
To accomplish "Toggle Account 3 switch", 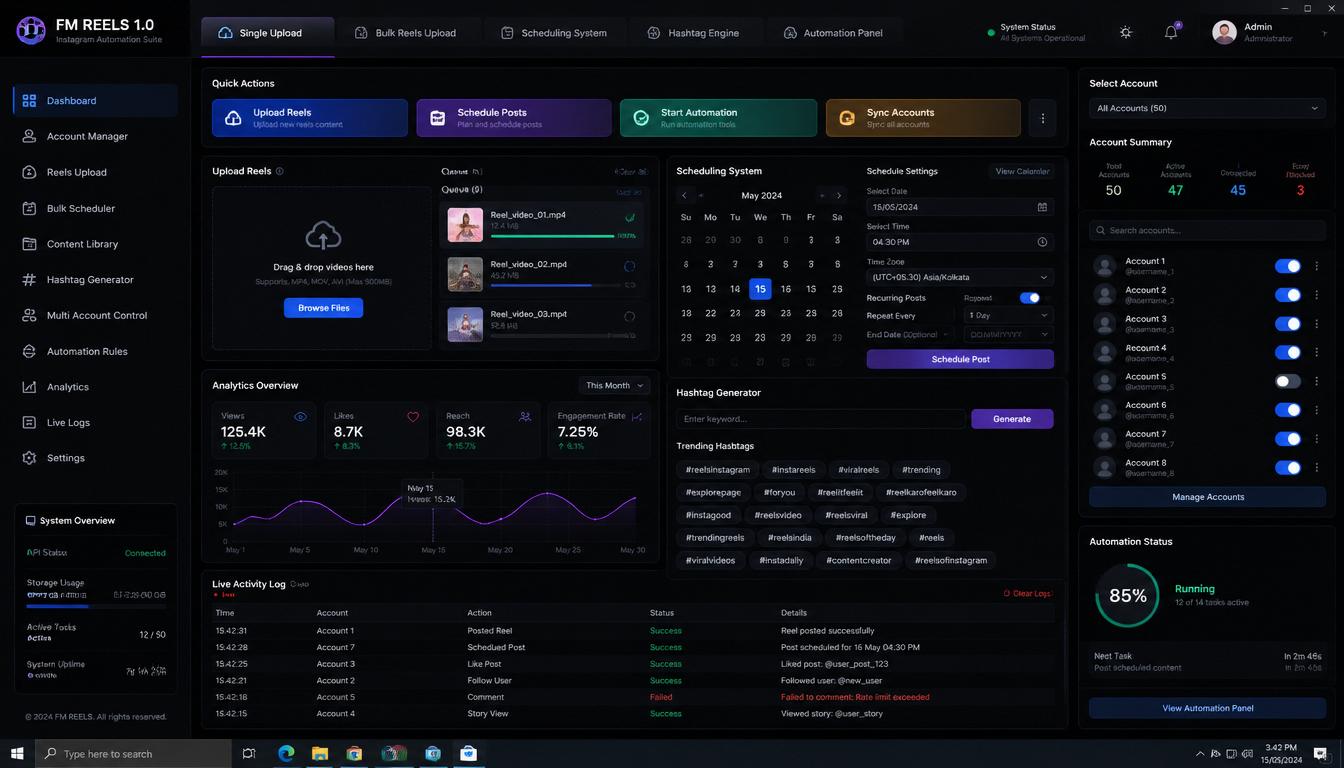I will pyautogui.click(x=1287, y=324).
